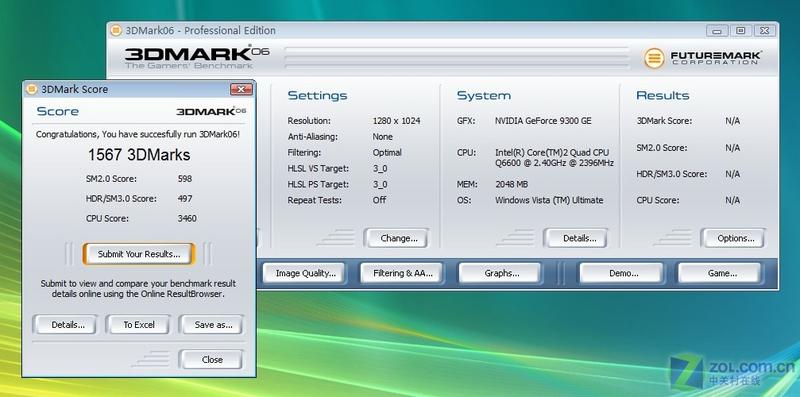Click Results 3DMark Score N/A value

click(x=732, y=121)
